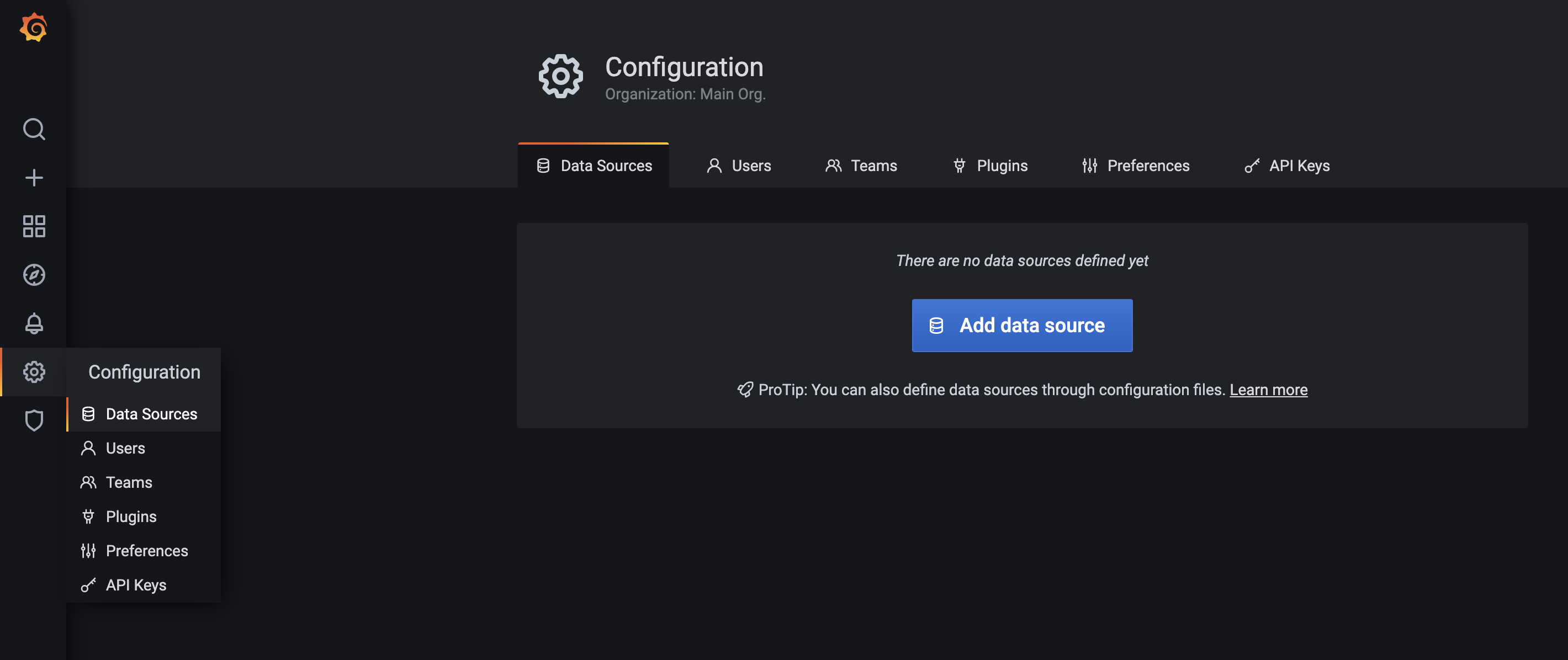This screenshot has width=1568, height=660.
Task: Open the Alerting bell icon
Action: 34,323
